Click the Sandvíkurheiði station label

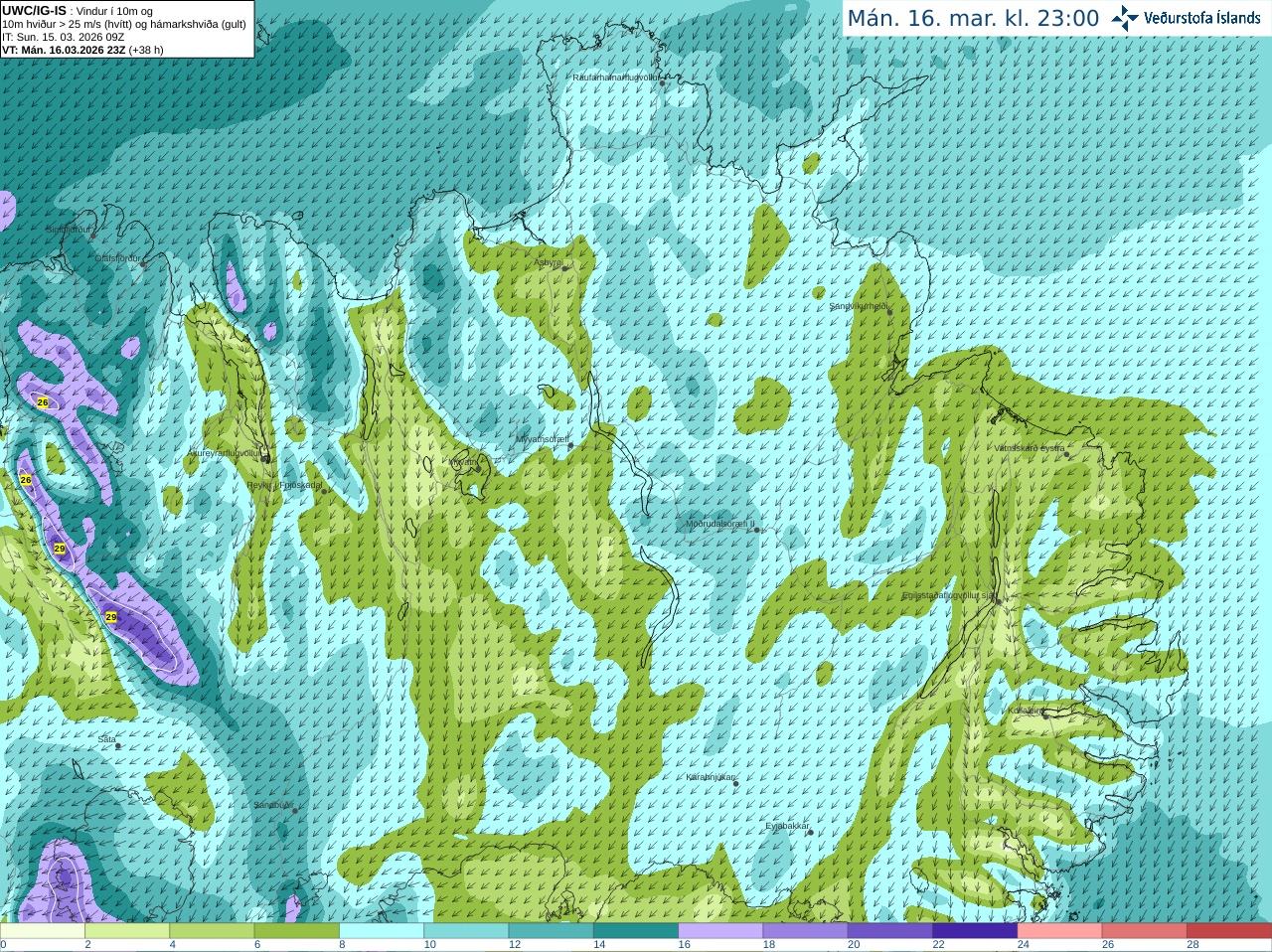(x=859, y=306)
